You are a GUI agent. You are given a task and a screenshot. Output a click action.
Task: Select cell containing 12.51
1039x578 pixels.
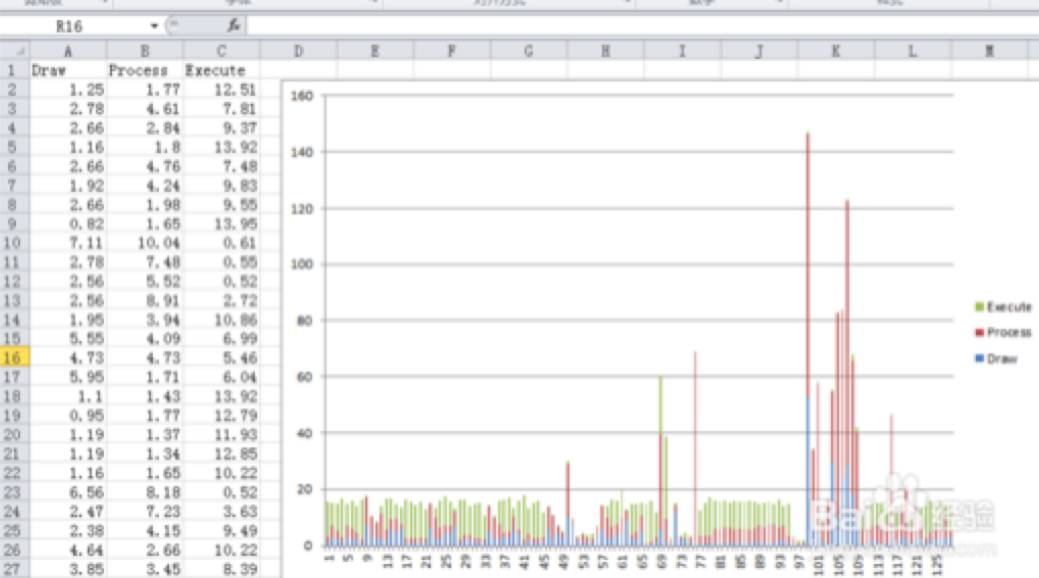point(221,89)
